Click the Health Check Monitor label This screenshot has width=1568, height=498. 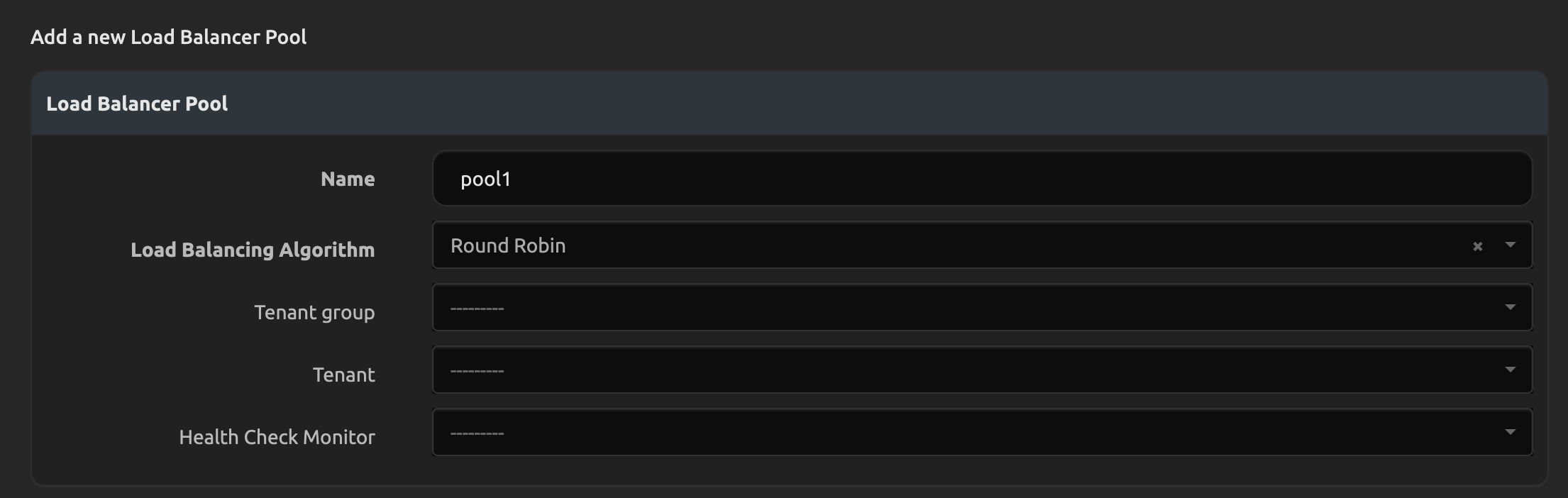[x=277, y=437]
